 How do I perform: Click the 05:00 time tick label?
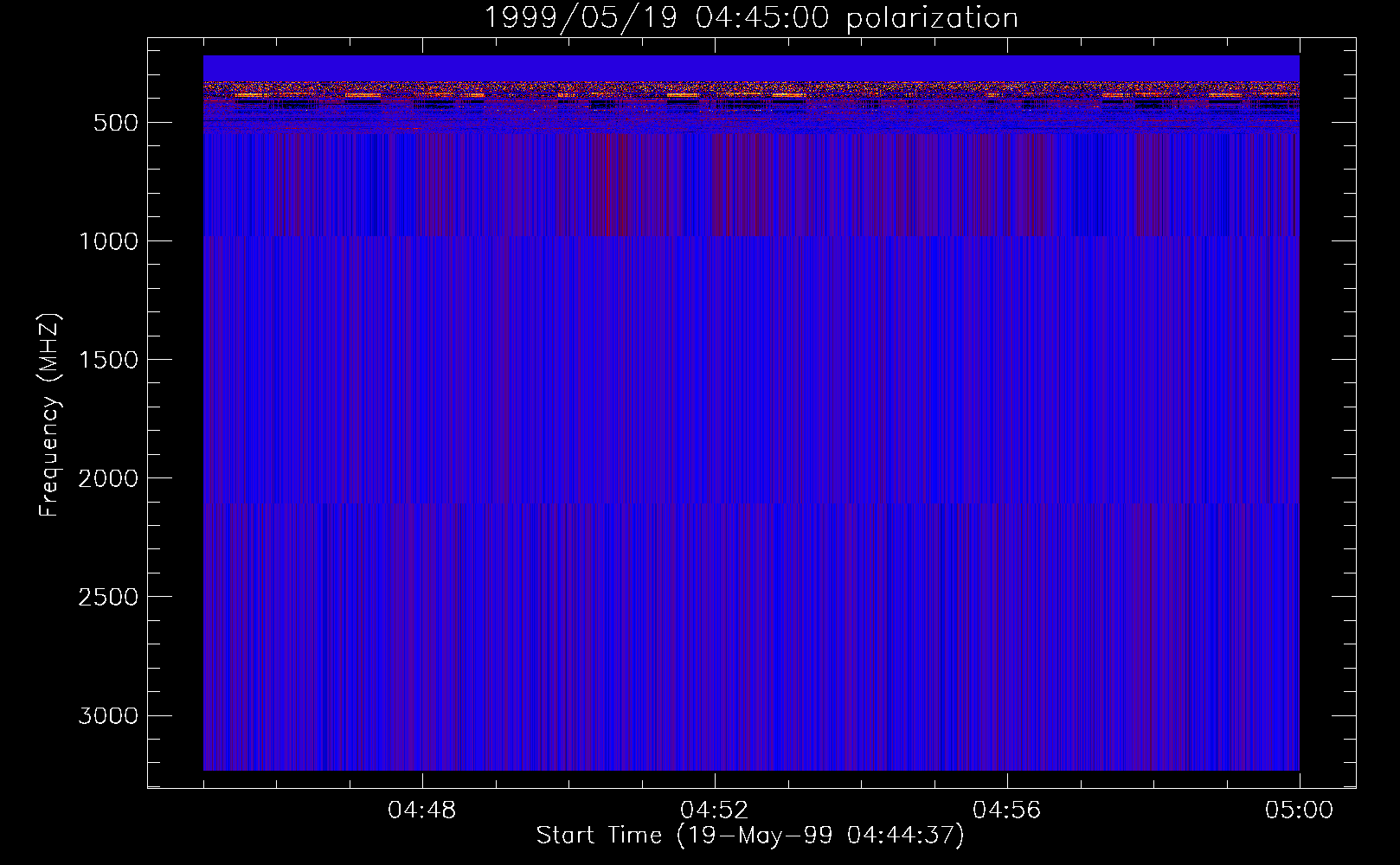point(1299,811)
